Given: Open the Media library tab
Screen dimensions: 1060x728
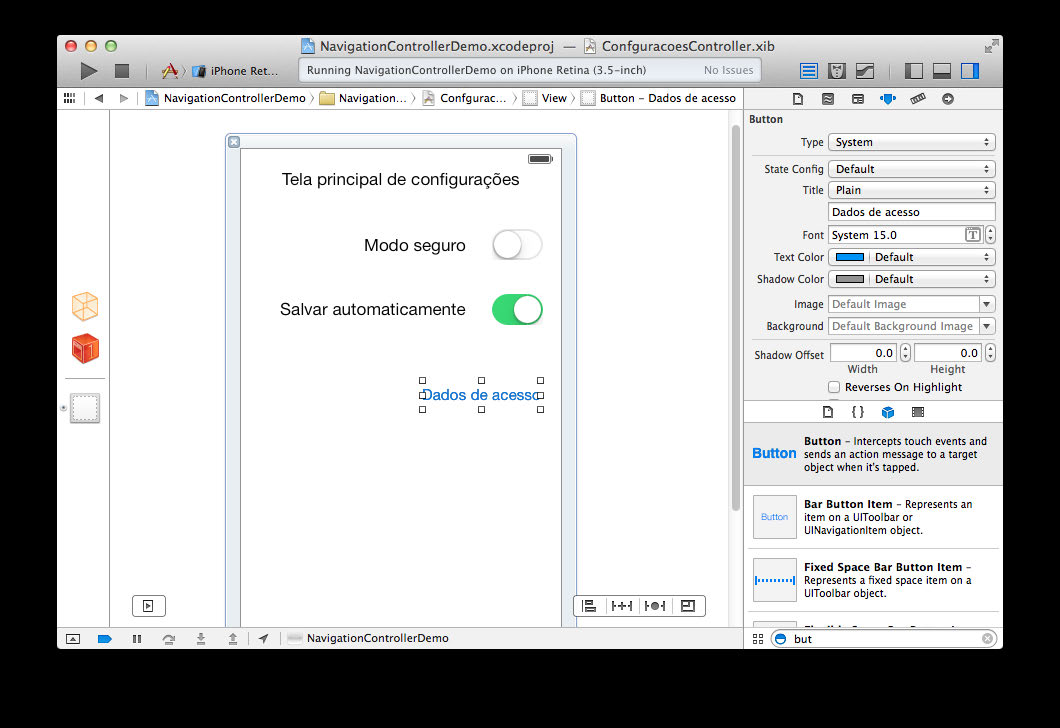Looking at the screenshot, I should [918, 412].
